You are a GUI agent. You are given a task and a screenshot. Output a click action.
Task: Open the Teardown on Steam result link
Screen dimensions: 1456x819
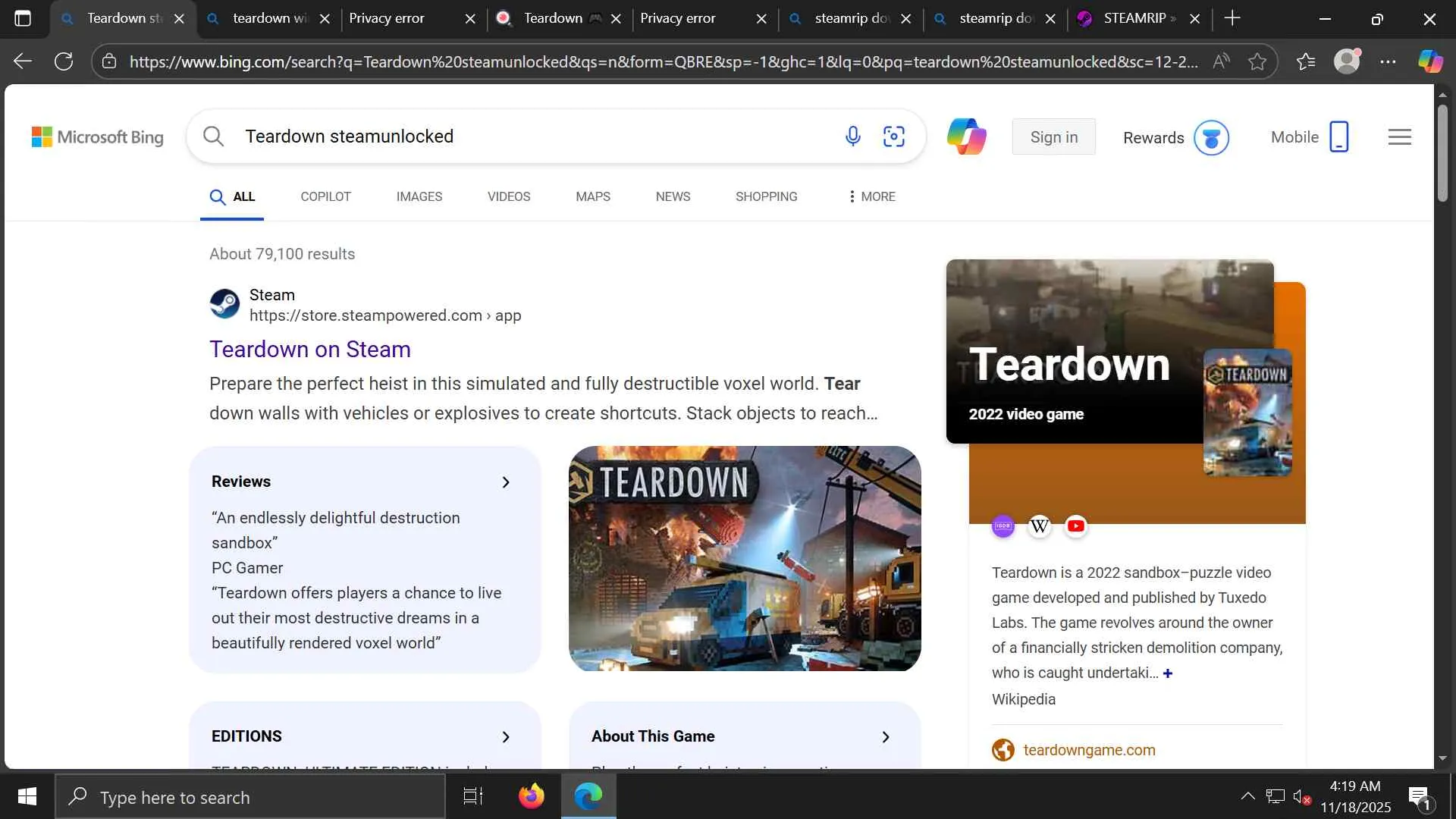(309, 350)
